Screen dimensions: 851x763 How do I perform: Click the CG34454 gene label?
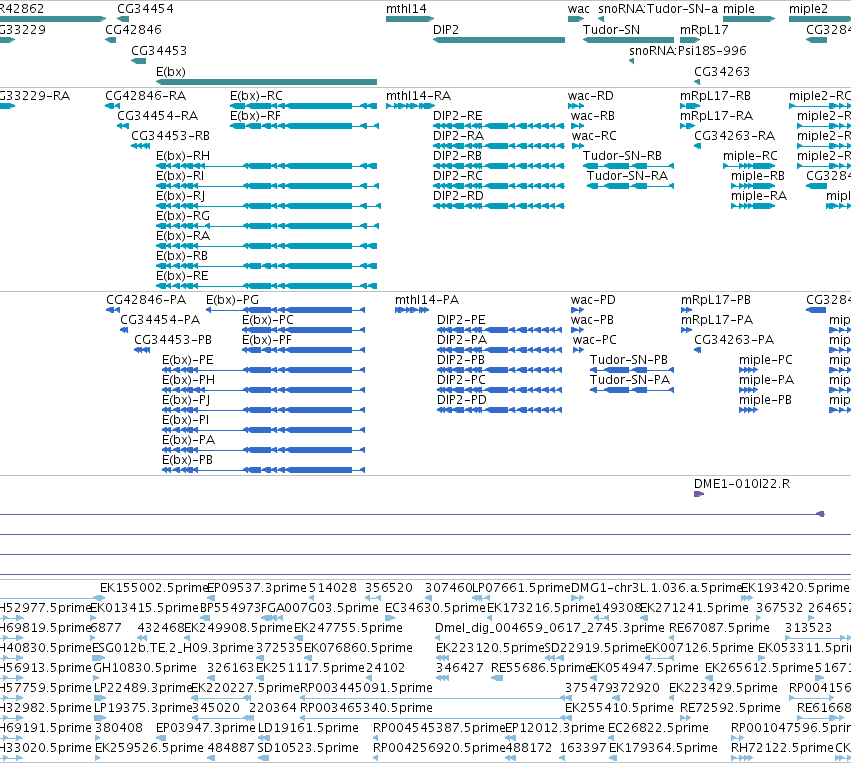pos(145,9)
